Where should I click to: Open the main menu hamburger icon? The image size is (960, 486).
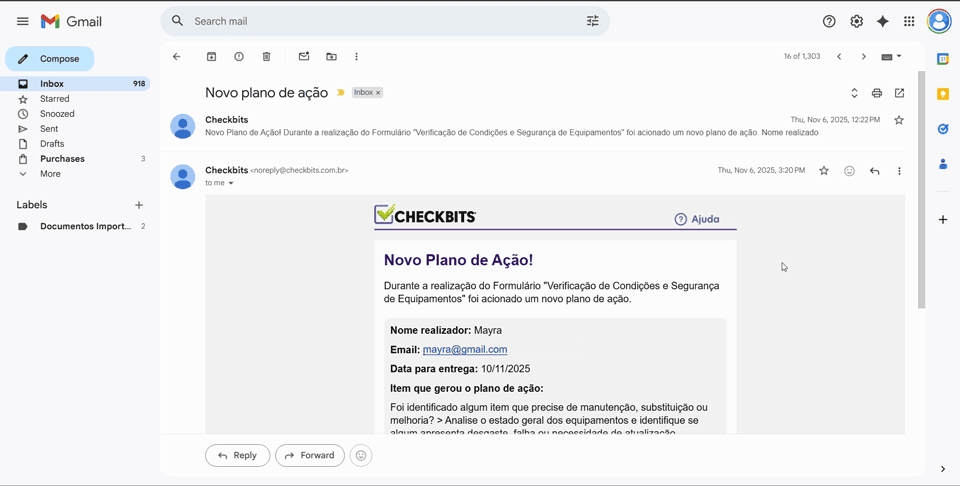coord(23,21)
